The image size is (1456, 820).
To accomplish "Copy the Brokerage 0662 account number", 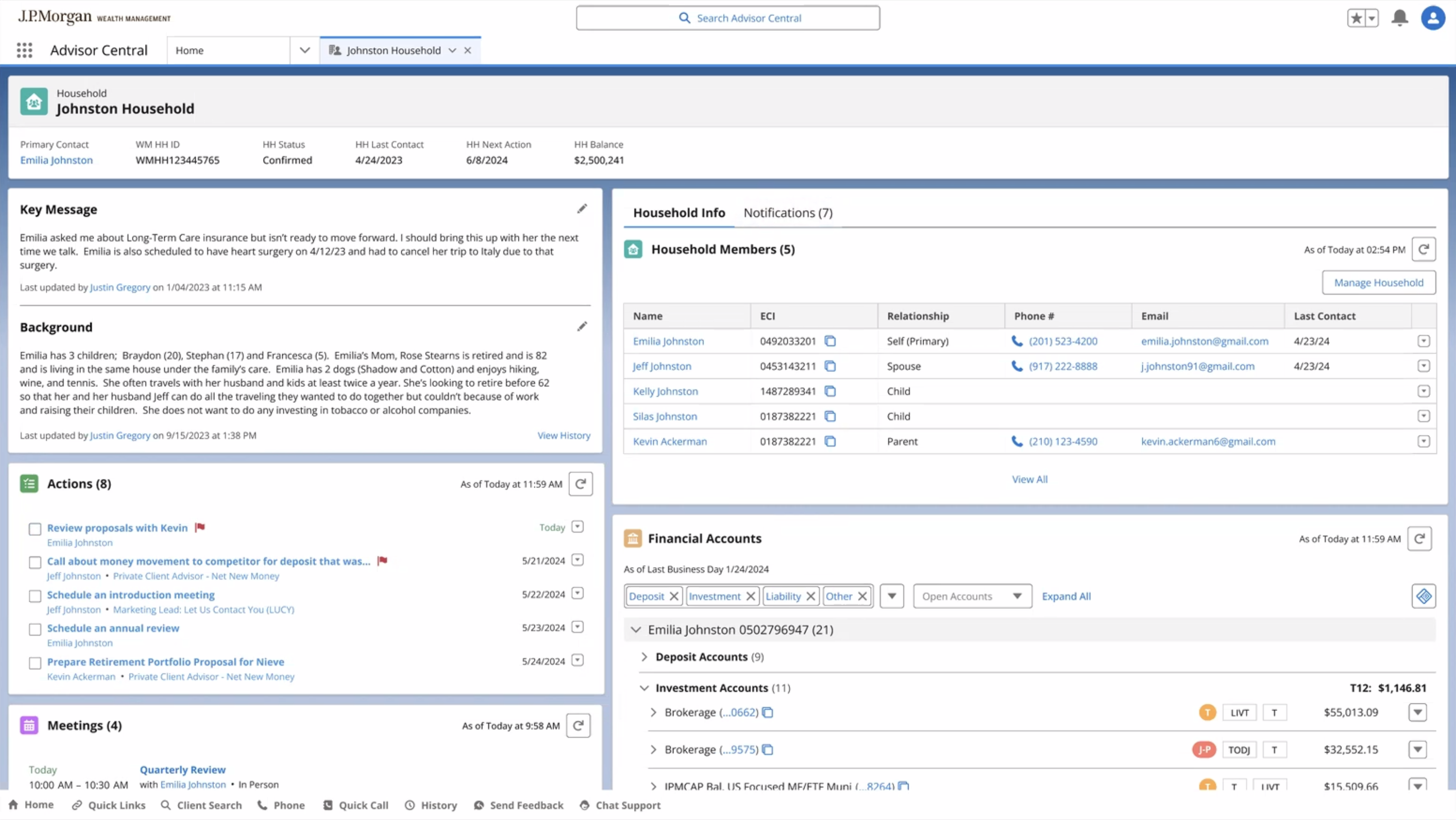I will click(x=767, y=713).
